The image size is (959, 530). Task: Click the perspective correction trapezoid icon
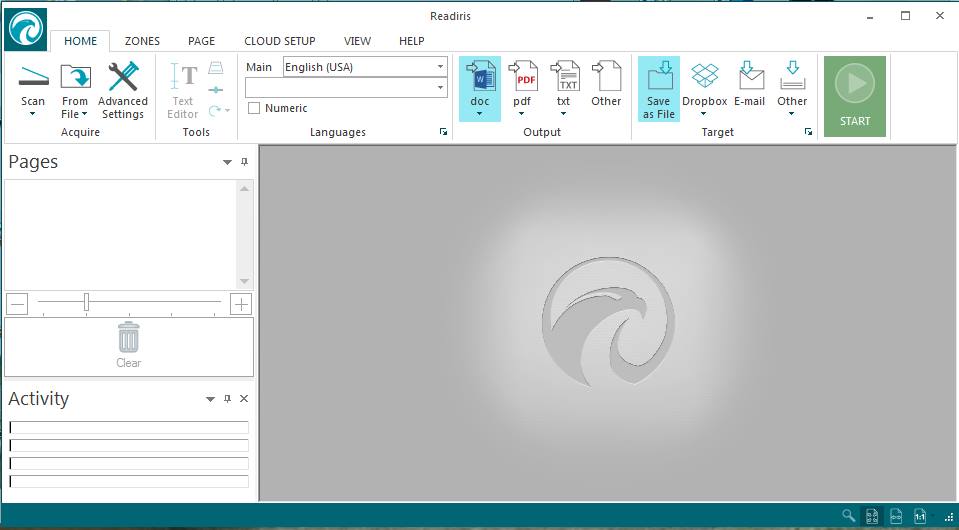[x=216, y=67]
